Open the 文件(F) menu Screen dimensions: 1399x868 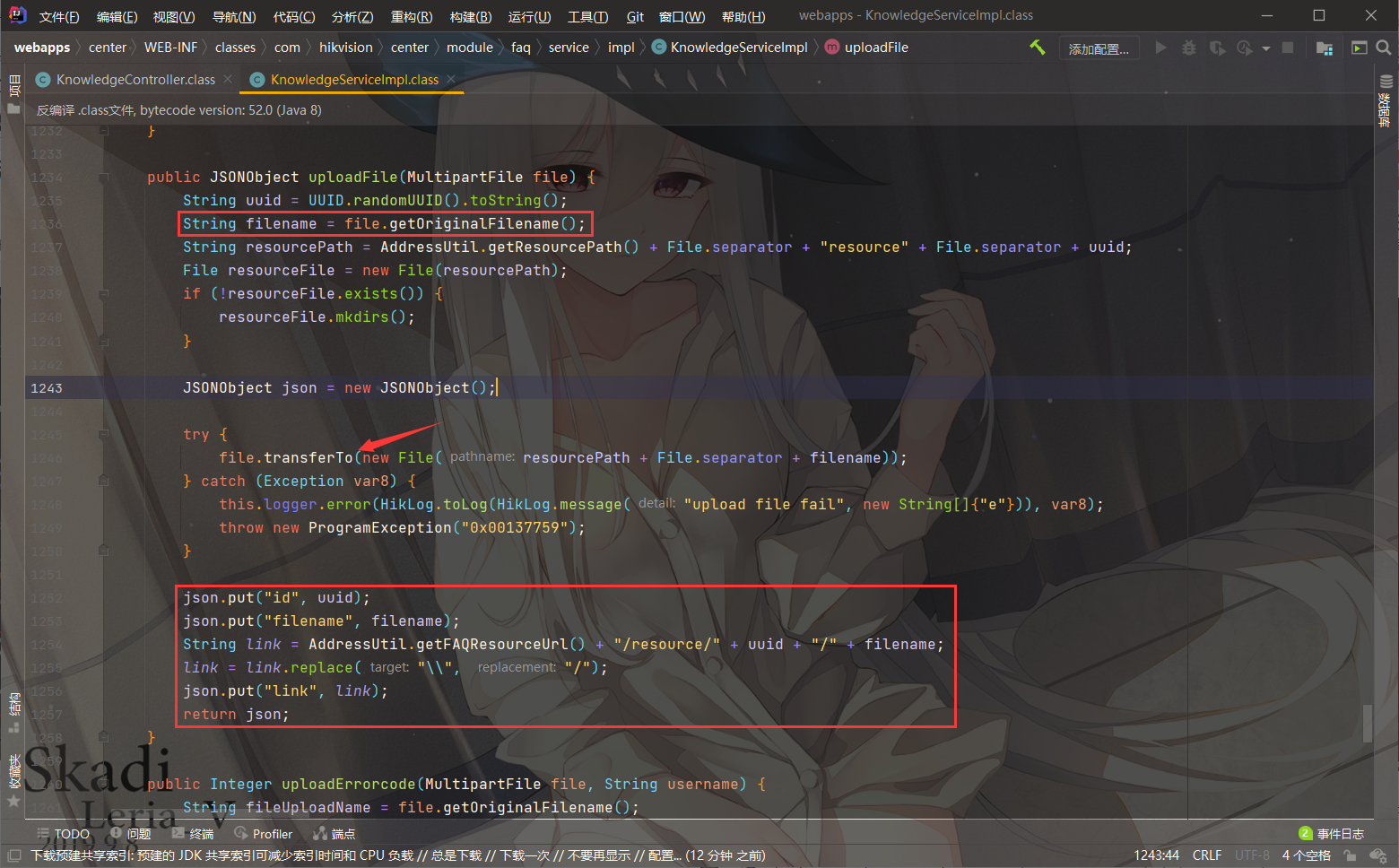click(x=59, y=16)
